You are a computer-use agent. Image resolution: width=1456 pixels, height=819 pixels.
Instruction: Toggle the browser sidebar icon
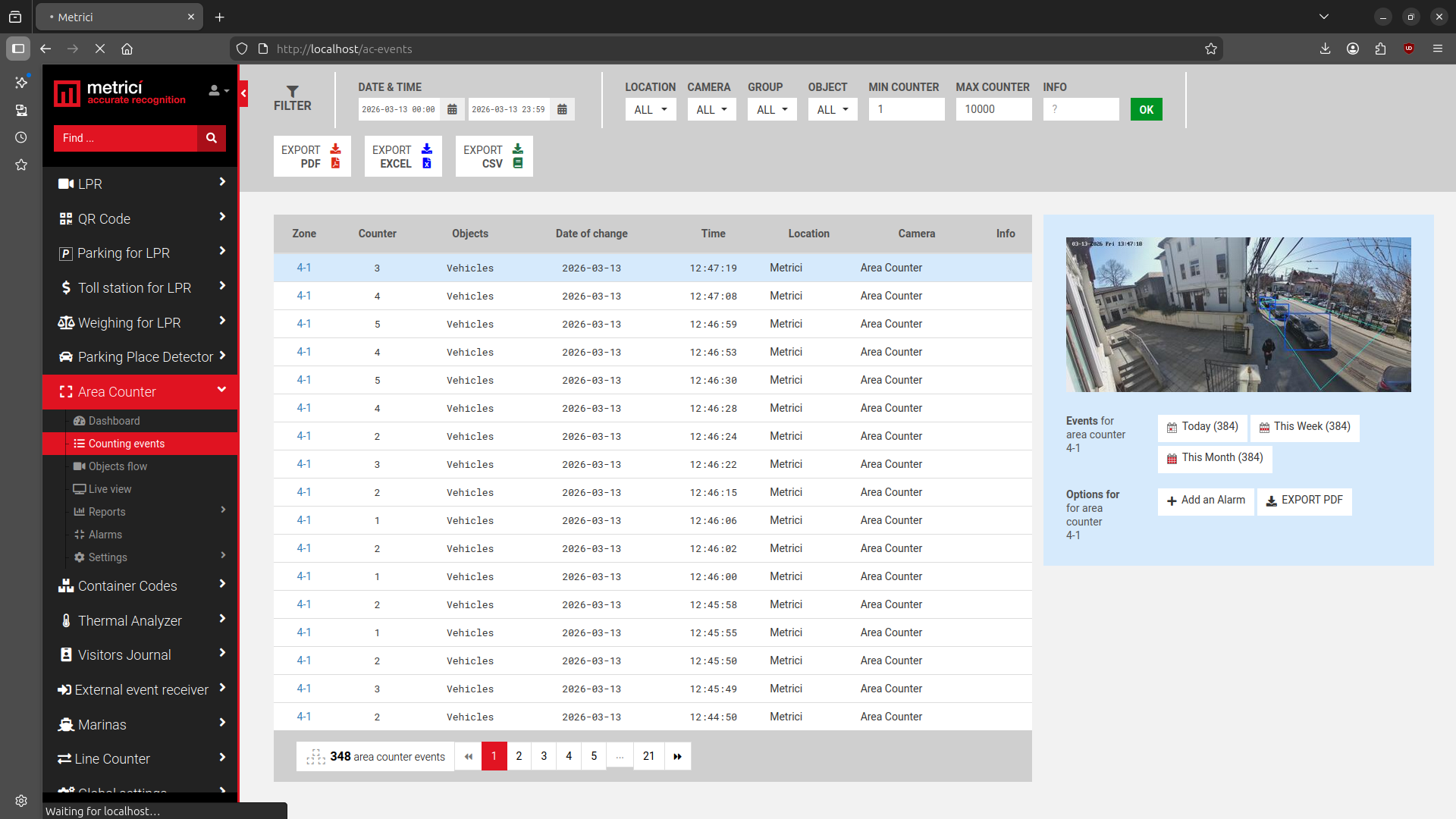point(18,49)
